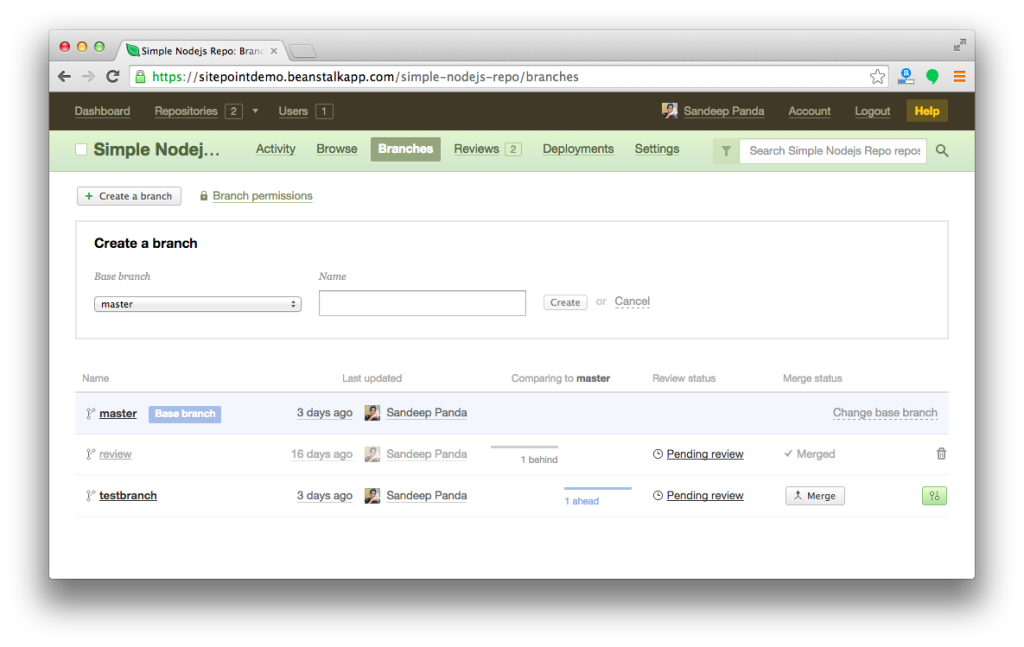Focus the branch Name input field
1024x647 pixels.
[422, 303]
